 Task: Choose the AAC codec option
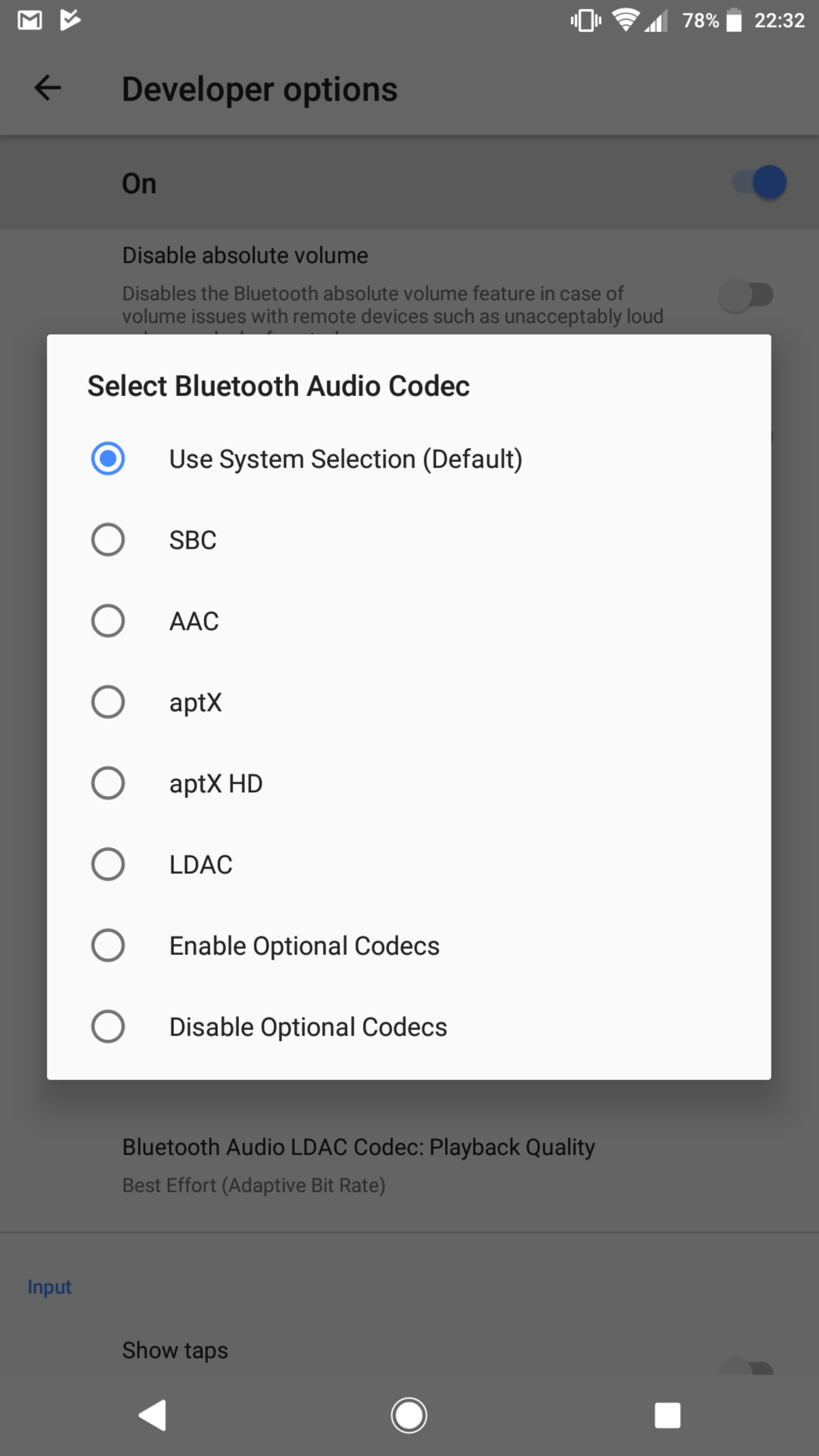(x=108, y=621)
